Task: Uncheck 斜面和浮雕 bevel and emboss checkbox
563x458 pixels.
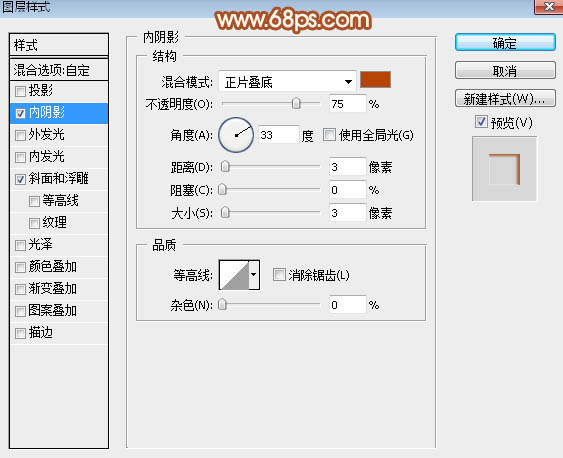Action: pyautogui.click(x=20, y=179)
